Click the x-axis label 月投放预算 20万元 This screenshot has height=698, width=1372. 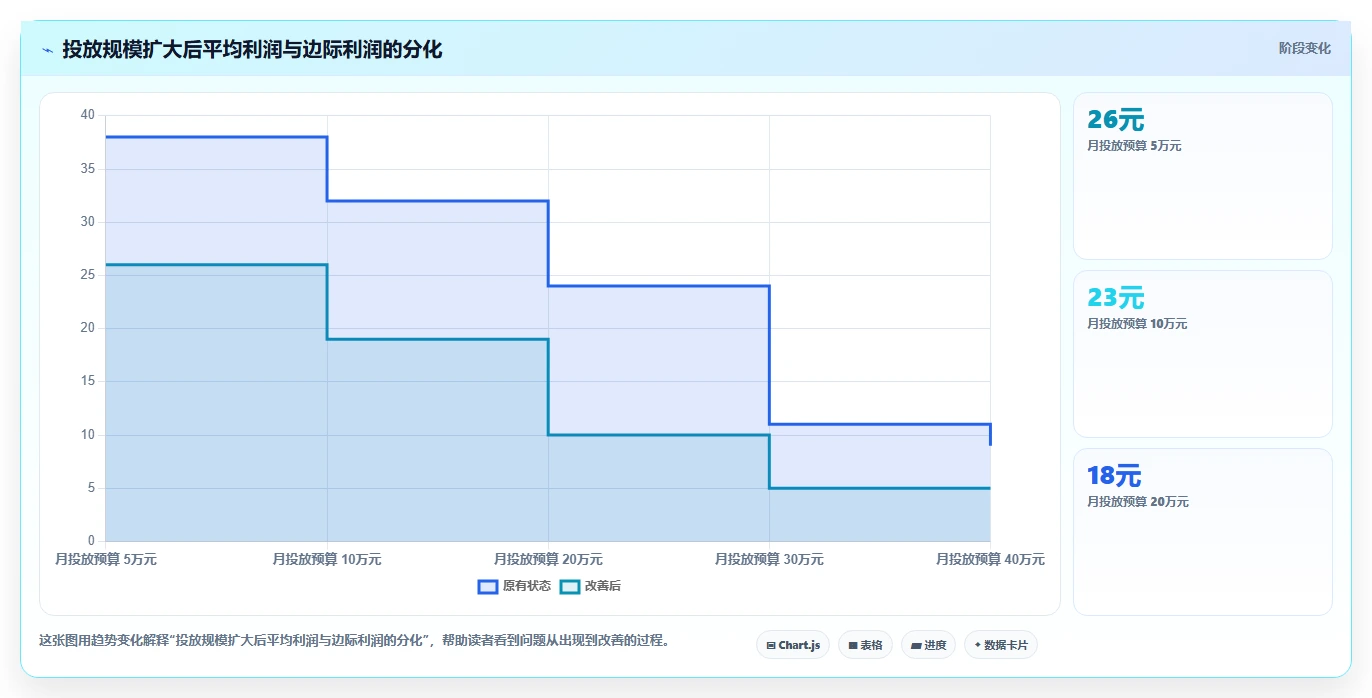(x=548, y=559)
